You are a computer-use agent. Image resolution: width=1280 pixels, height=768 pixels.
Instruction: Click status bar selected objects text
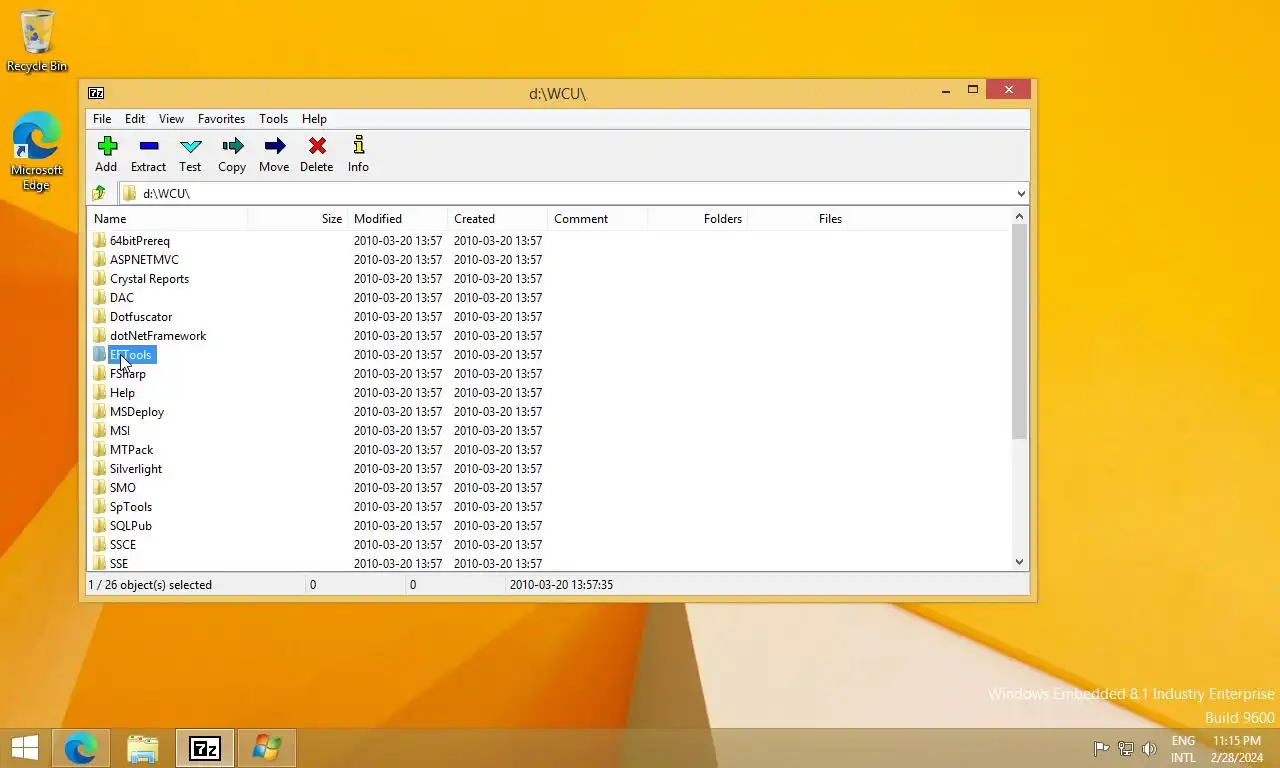pos(150,585)
